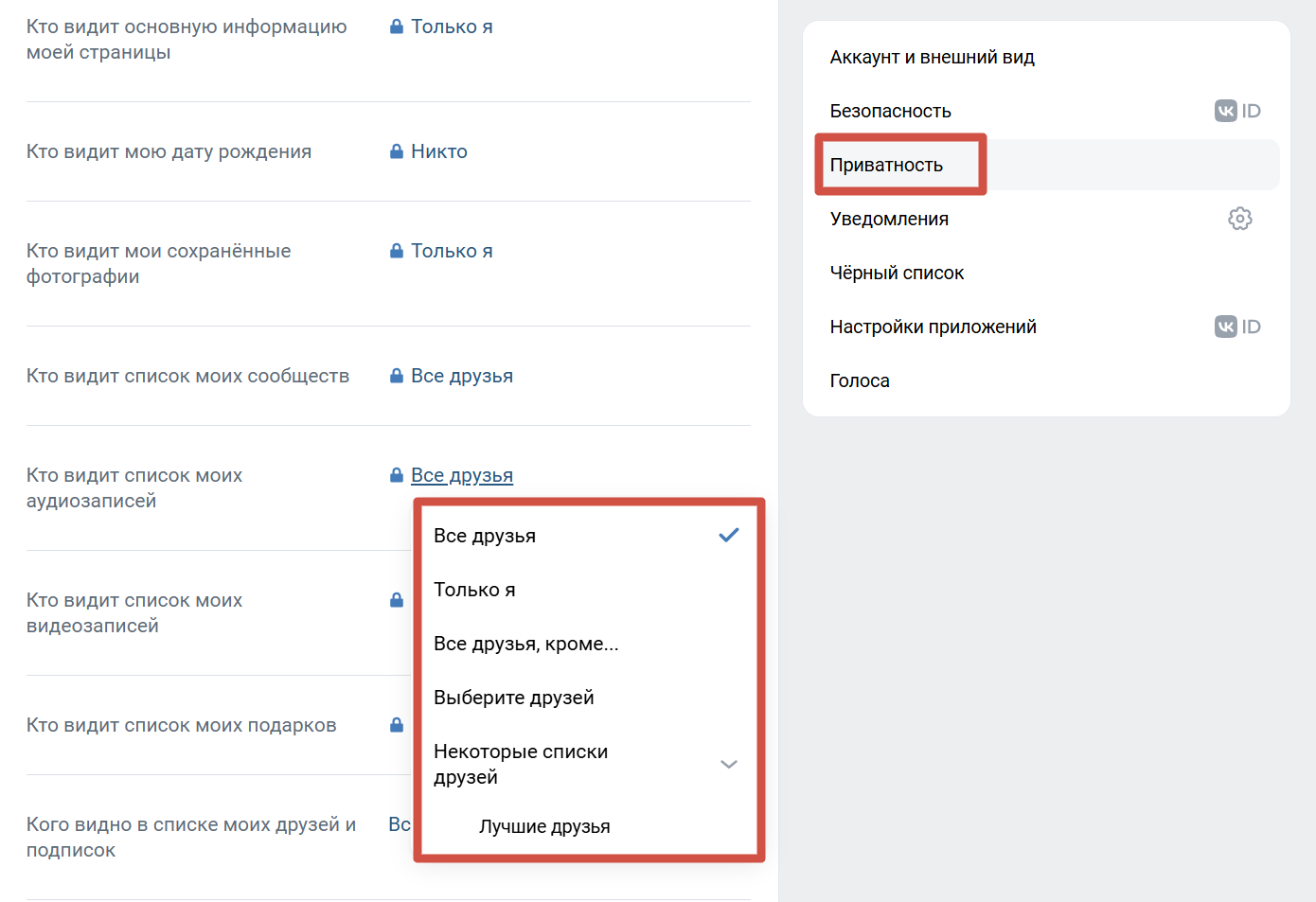The height and width of the screenshot is (902, 1316).
Task: Choose Все друзья, кроме... option
Action: click(525, 644)
